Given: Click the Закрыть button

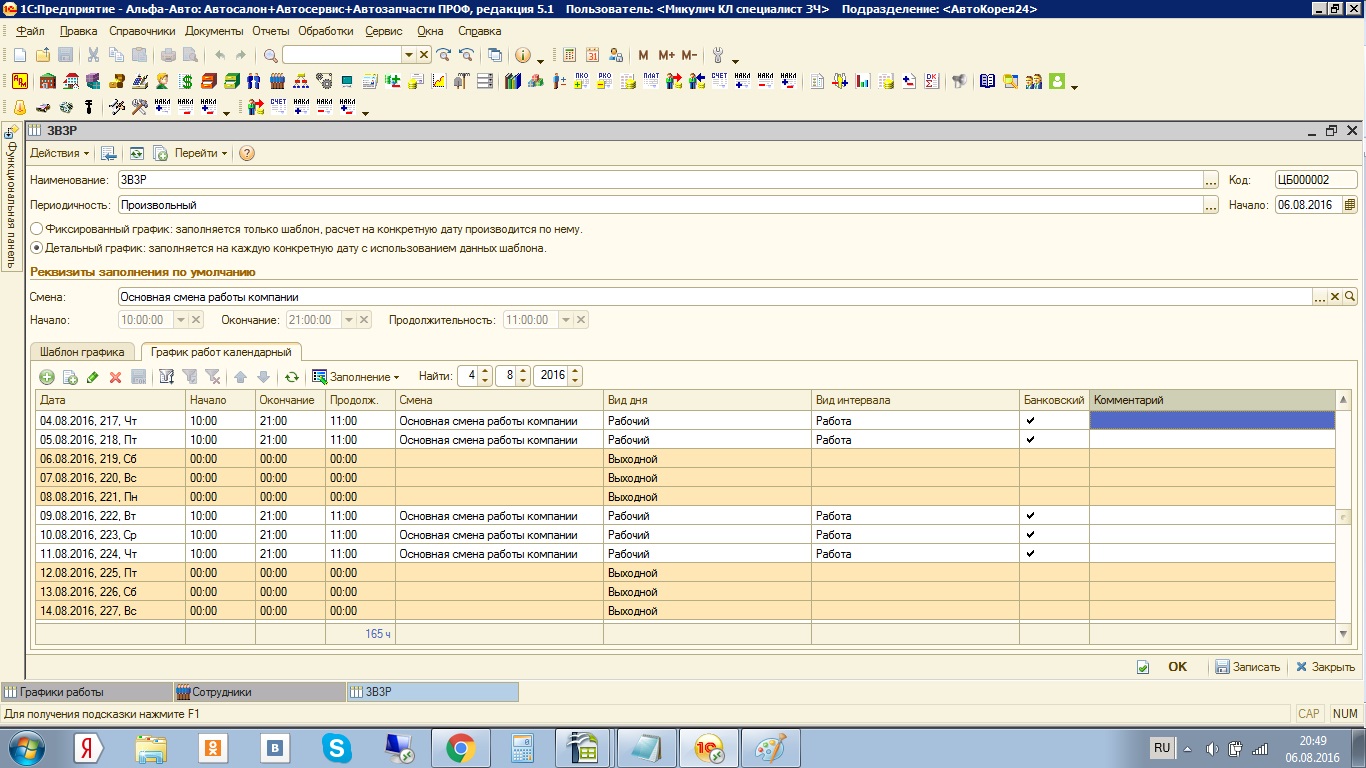Looking at the screenshot, I should point(1326,667).
